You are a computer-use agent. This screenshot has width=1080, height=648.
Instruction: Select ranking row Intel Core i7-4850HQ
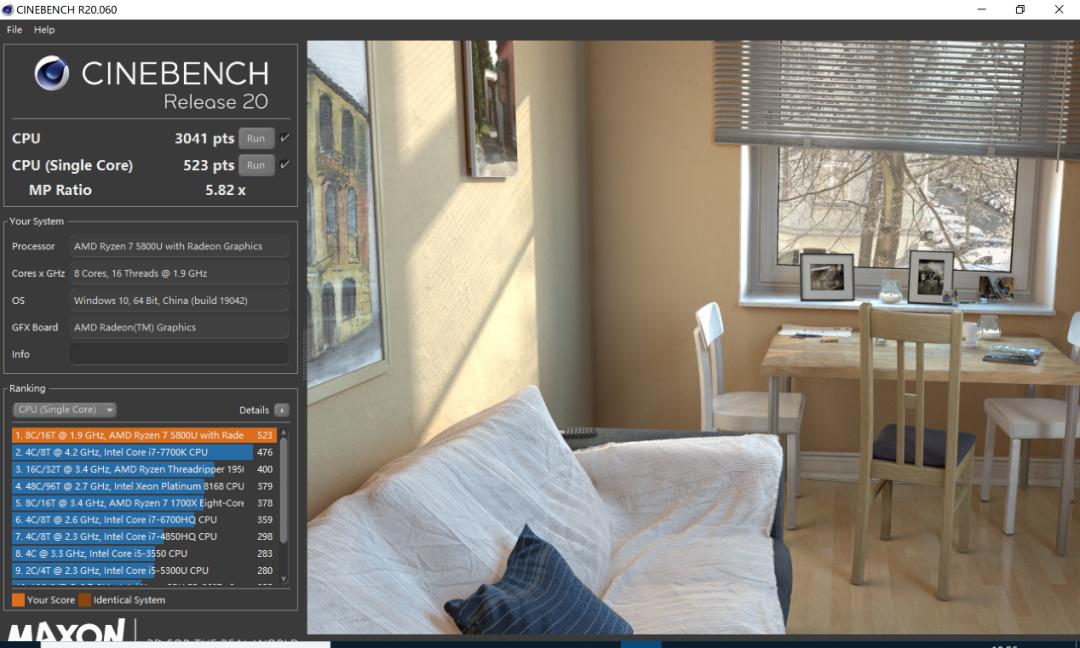(x=144, y=536)
